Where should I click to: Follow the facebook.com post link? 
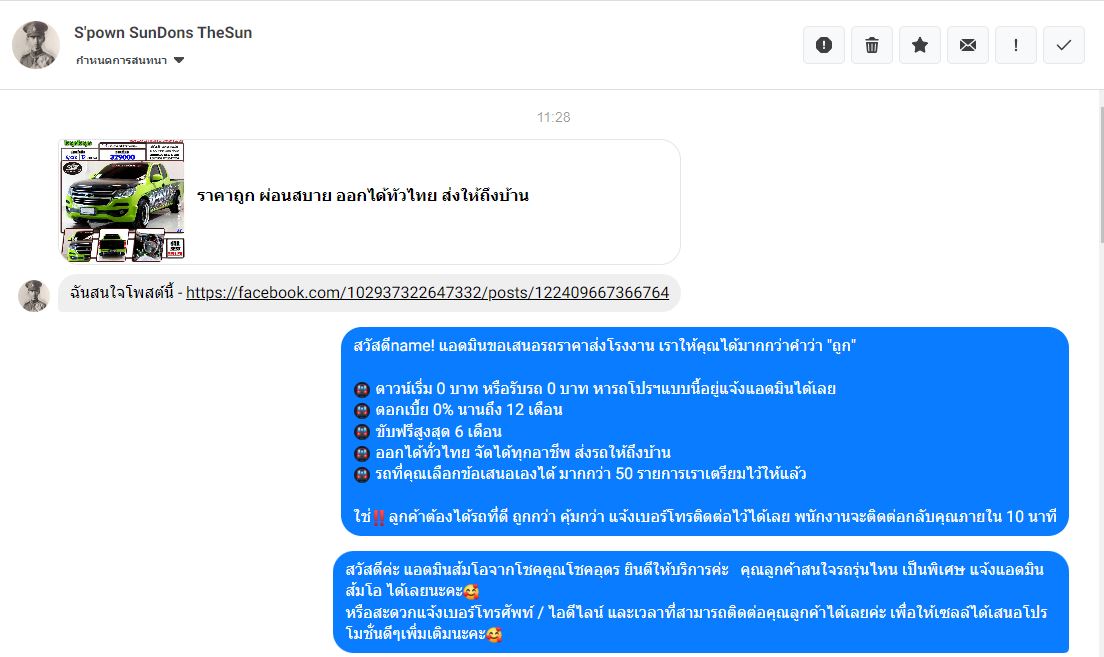(427, 292)
